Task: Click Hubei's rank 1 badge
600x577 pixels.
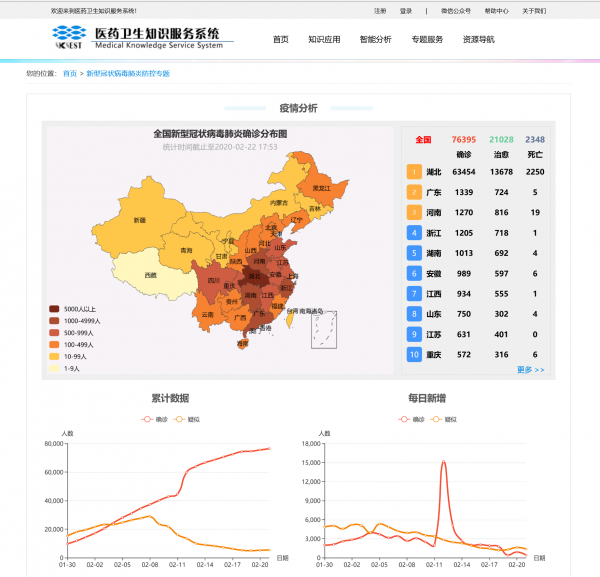Action: tap(414, 172)
